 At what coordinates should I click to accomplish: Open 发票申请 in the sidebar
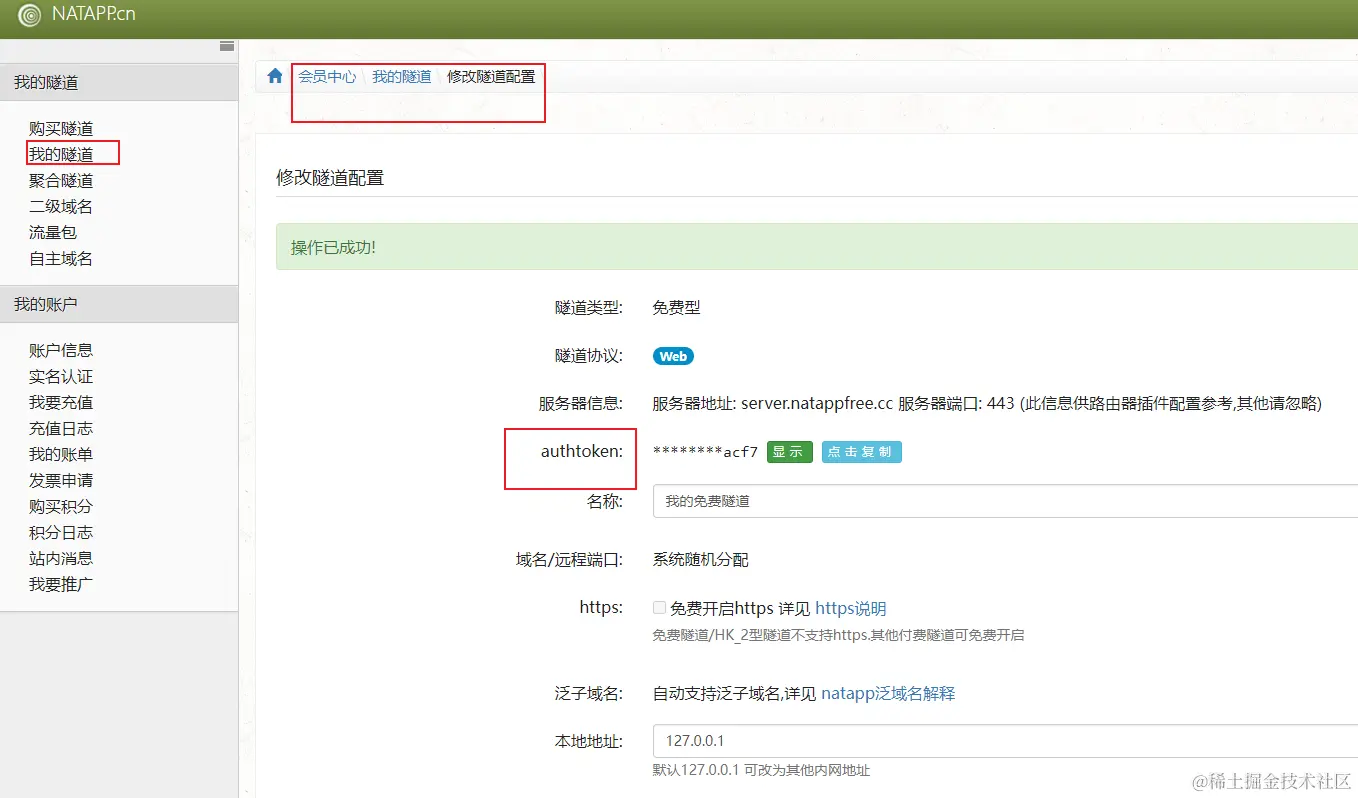[x=61, y=480]
